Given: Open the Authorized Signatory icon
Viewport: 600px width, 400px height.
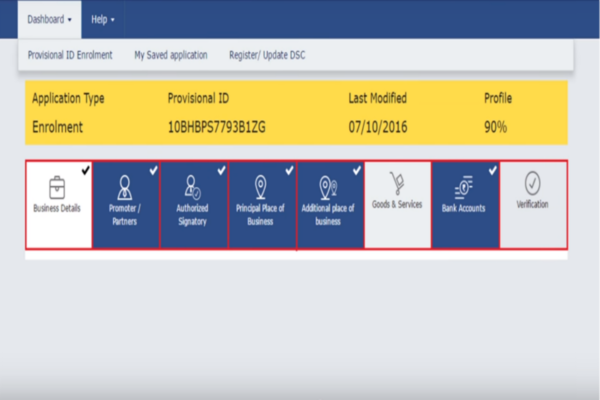Looking at the screenshot, I should (x=194, y=187).
